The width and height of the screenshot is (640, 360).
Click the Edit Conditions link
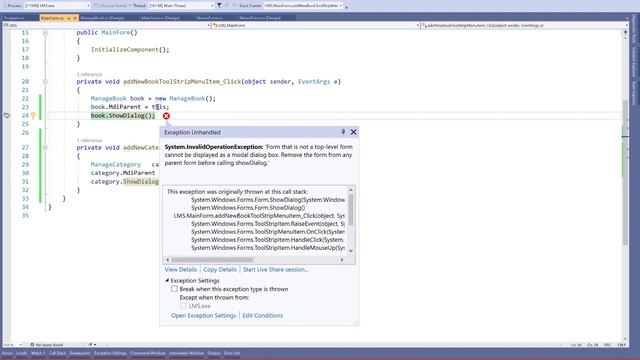[262, 316]
